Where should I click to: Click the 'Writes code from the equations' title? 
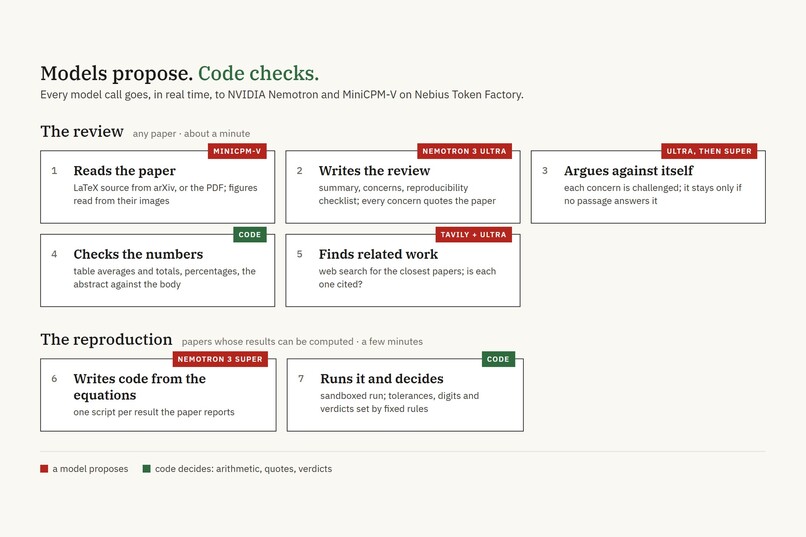click(139, 387)
